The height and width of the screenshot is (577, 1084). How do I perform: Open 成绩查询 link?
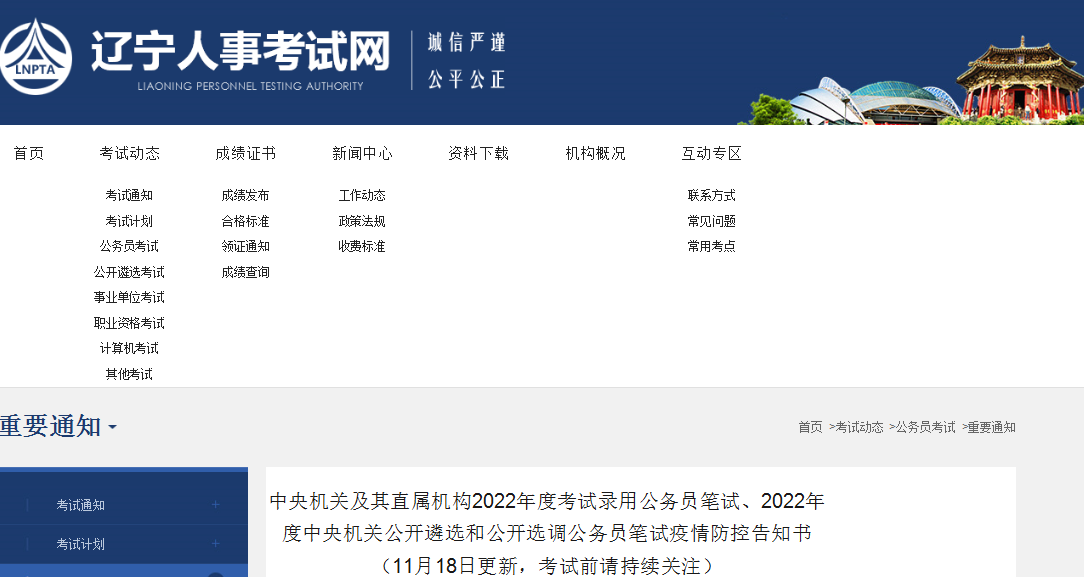(245, 272)
